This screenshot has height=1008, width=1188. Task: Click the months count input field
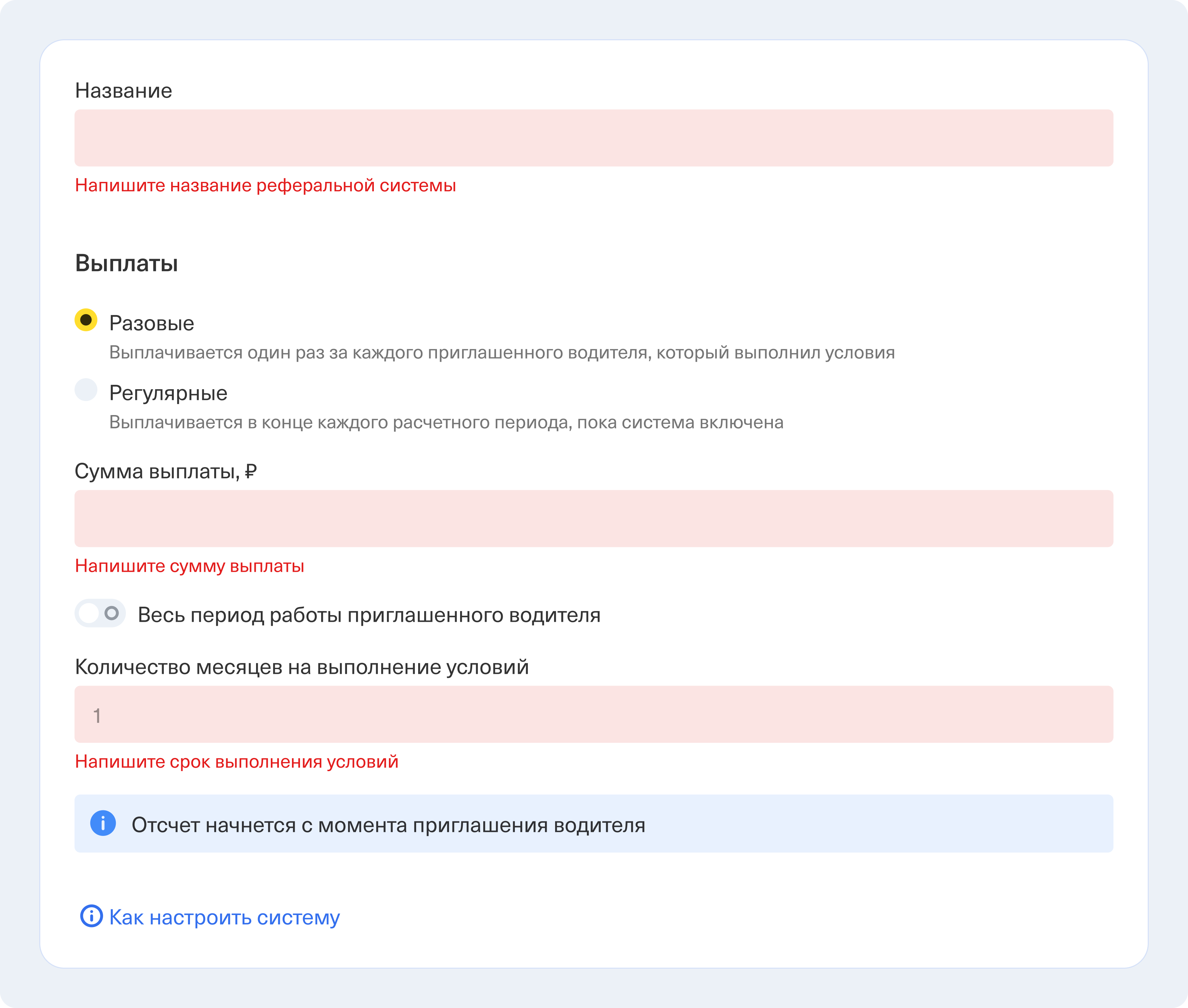coord(593,714)
